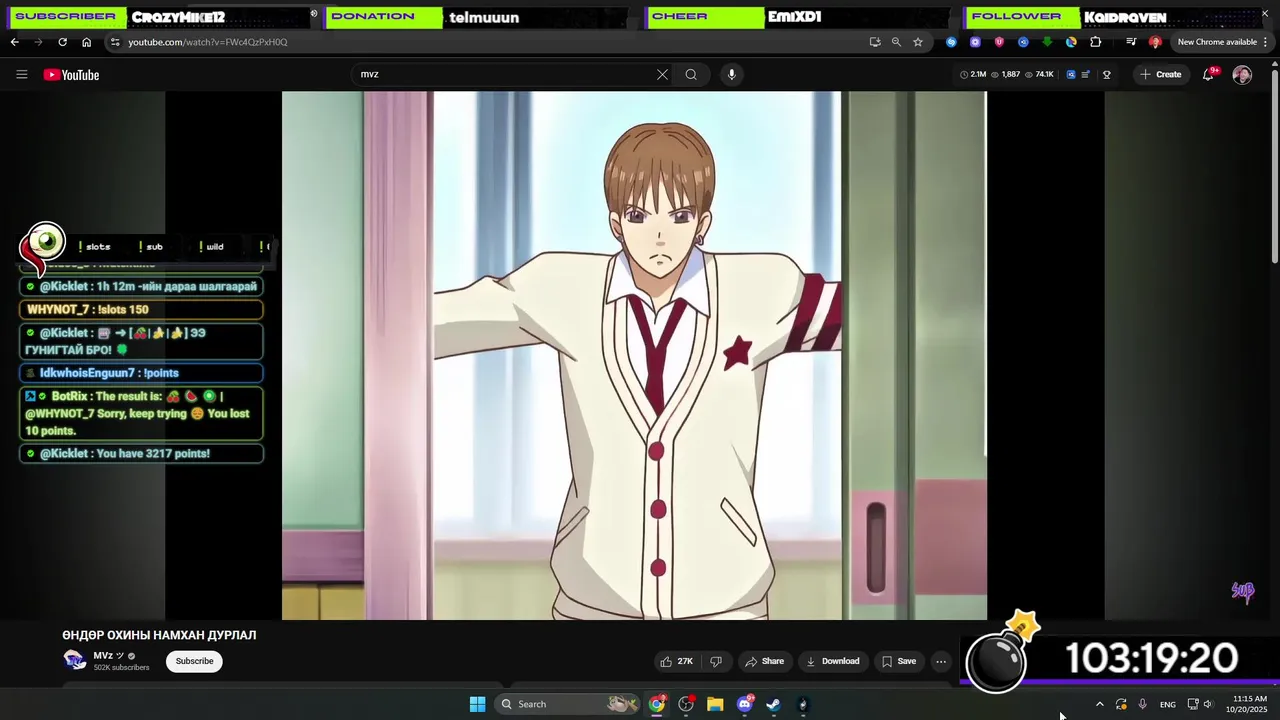Open the YouTube notifications bell
Viewport: 1280px width, 720px height.
[1208, 75]
